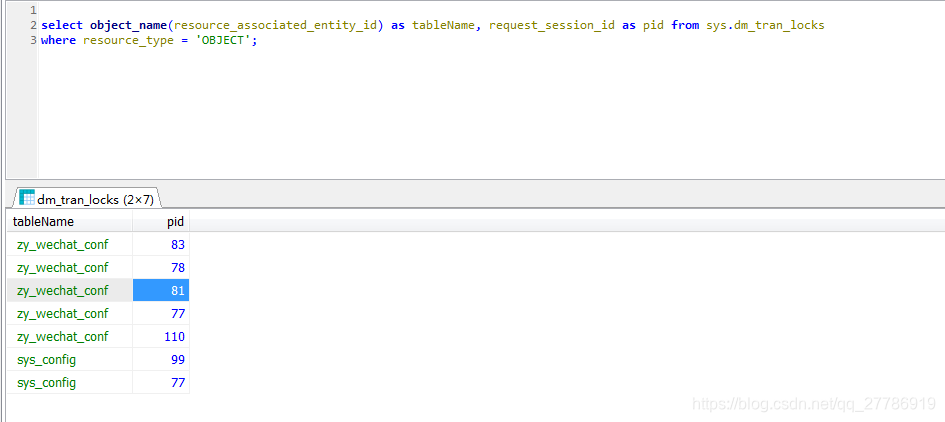Click line number 2 in editor gutter
The image size is (945, 422).
point(33,25)
